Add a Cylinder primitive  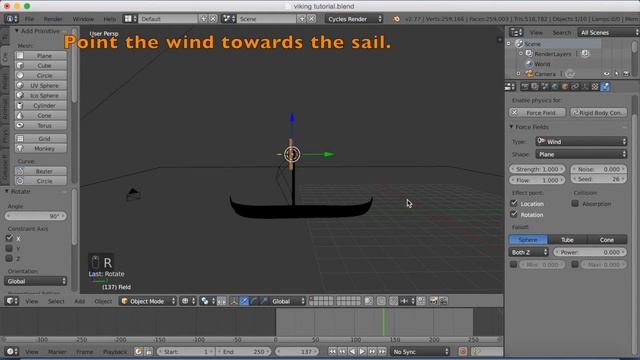pos(41,105)
